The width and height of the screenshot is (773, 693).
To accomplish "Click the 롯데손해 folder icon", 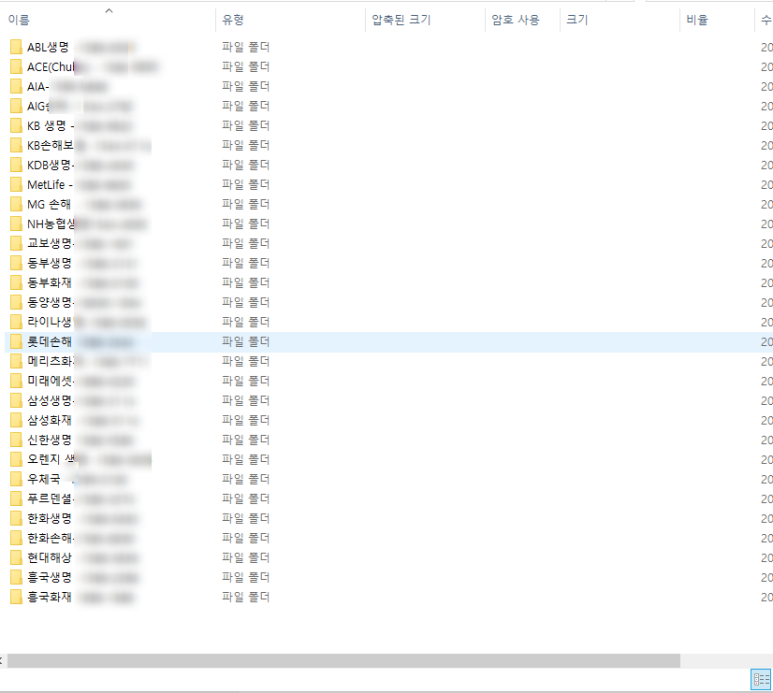I will [16, 342].
